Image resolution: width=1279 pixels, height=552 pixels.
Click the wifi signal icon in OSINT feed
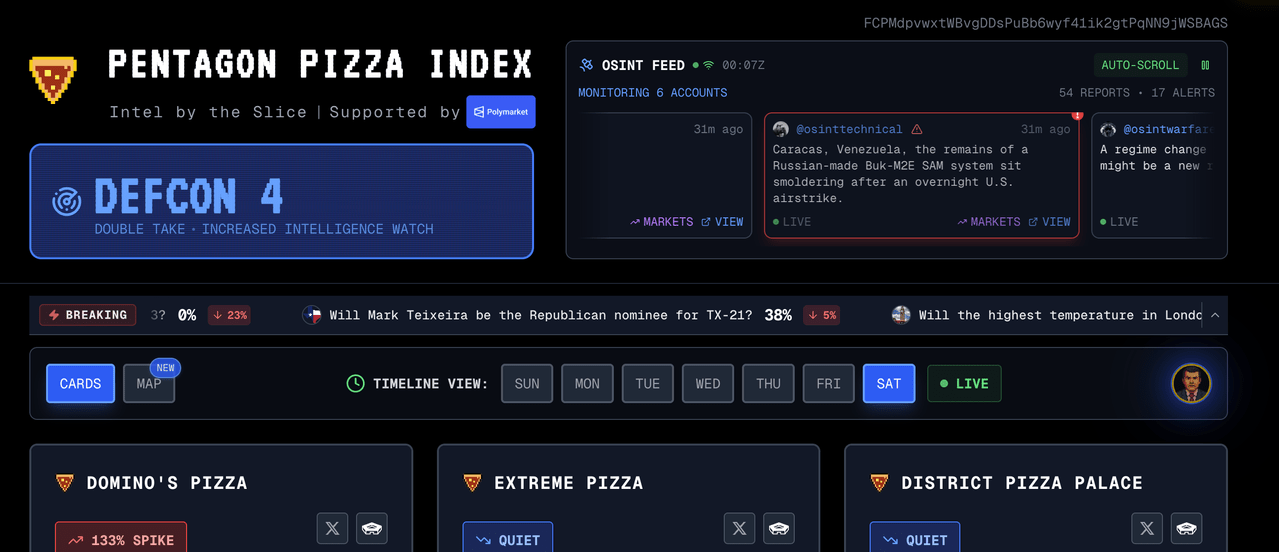coord(708,65)
